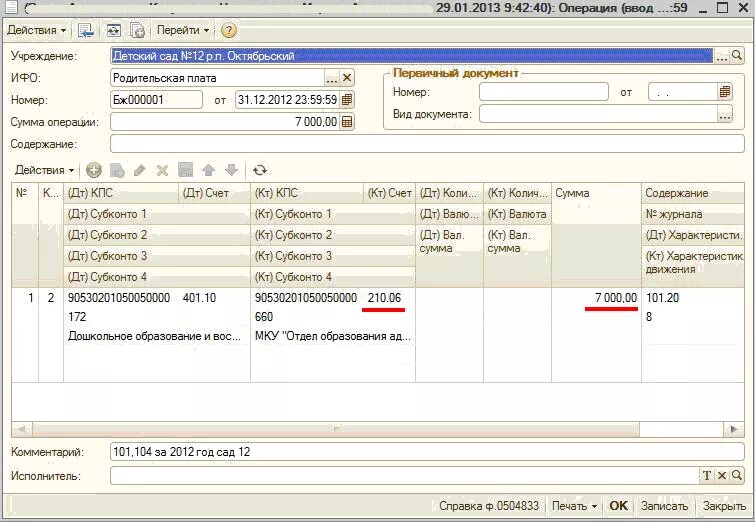Screen dimensions: 755x522
Task: Click ellipsis to select Вид документа
Action: [x=725, y=115]
